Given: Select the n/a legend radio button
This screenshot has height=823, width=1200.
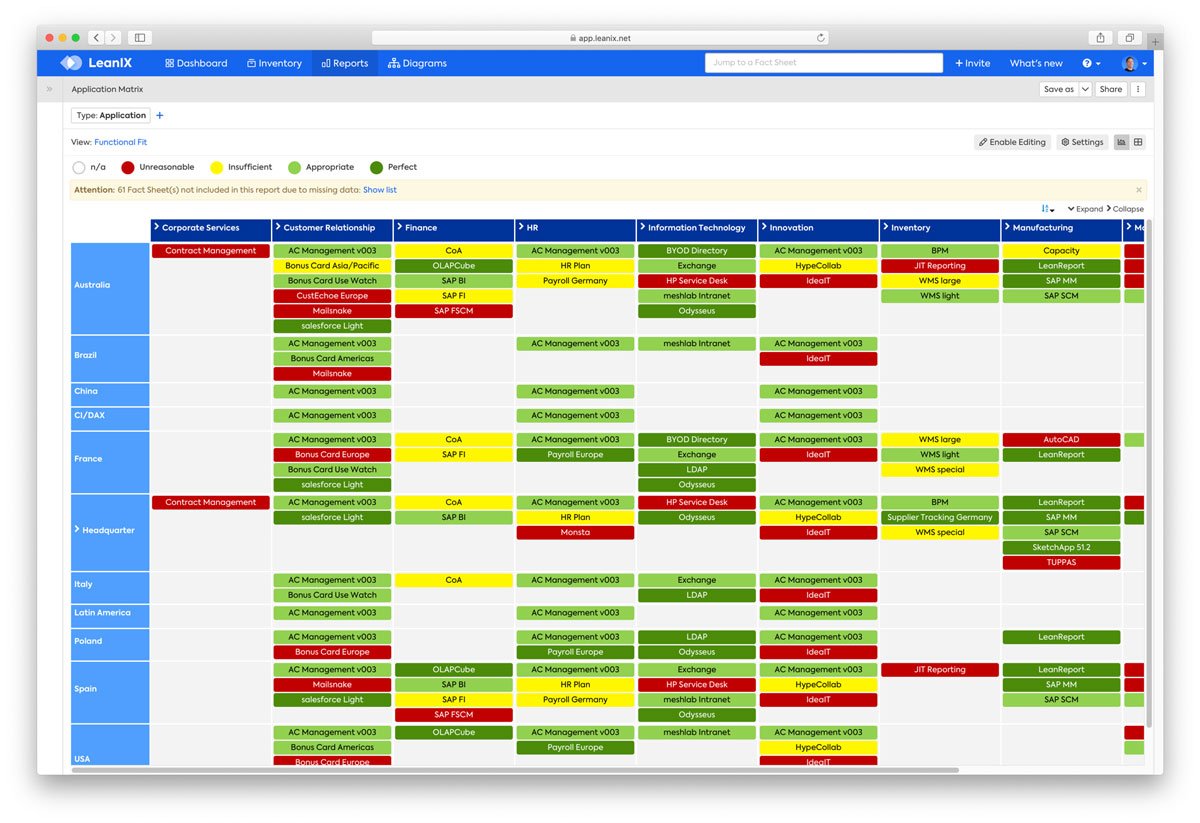Looking at the screenshot, I should [79, 167].
